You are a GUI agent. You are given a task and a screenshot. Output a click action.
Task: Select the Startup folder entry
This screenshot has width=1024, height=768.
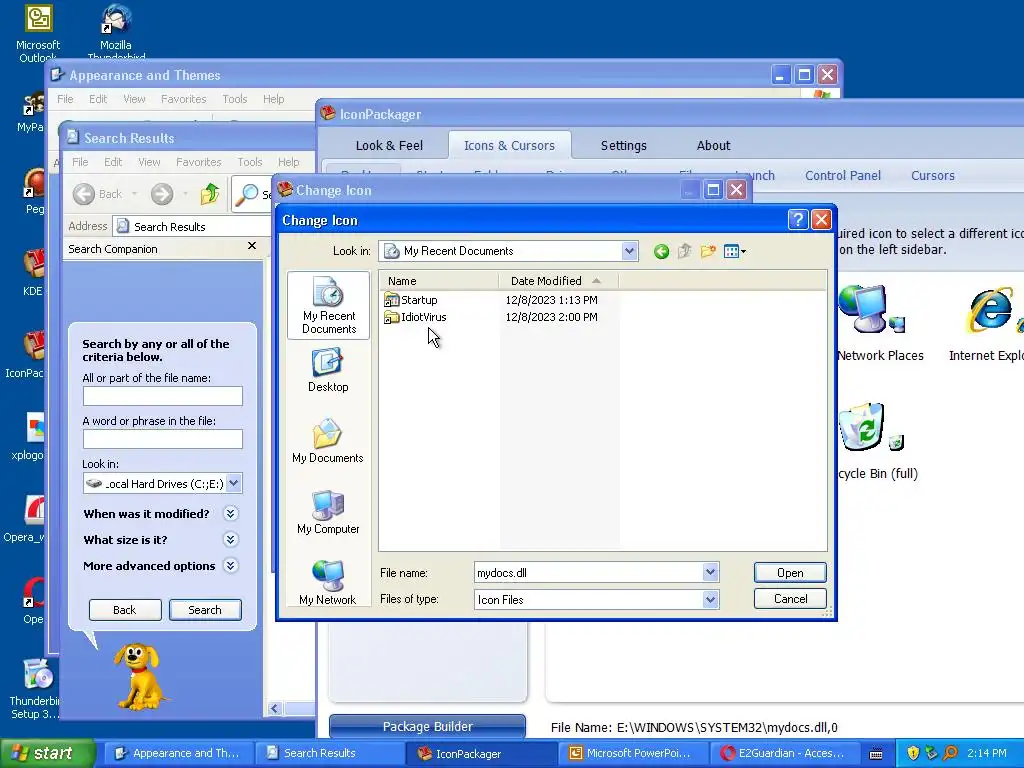tap(411, 300)
